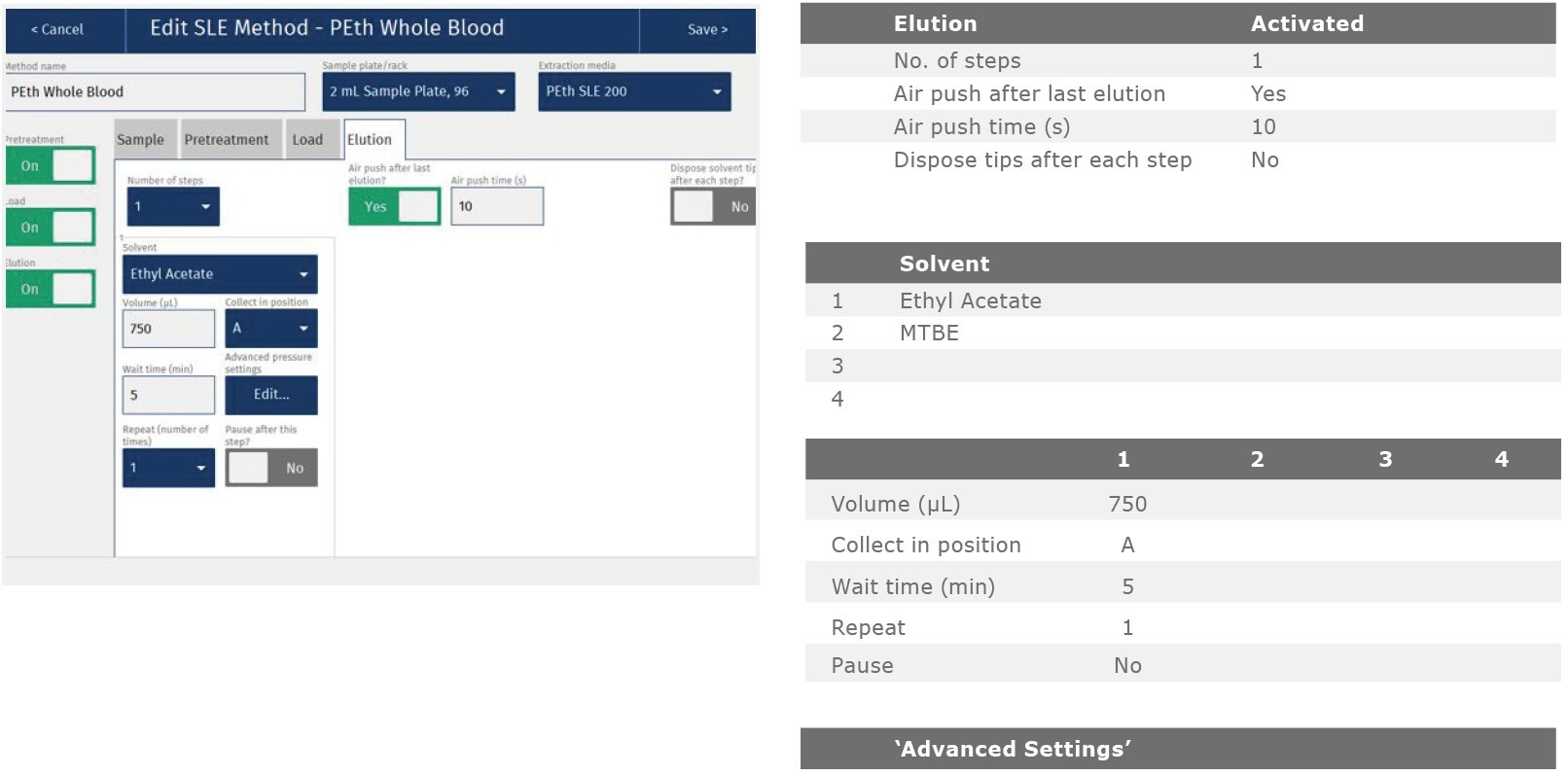Toggle the Elution On switch
Image resolution: width=1568 pixels, height=776 pixels.
click(x=51, y=289)
